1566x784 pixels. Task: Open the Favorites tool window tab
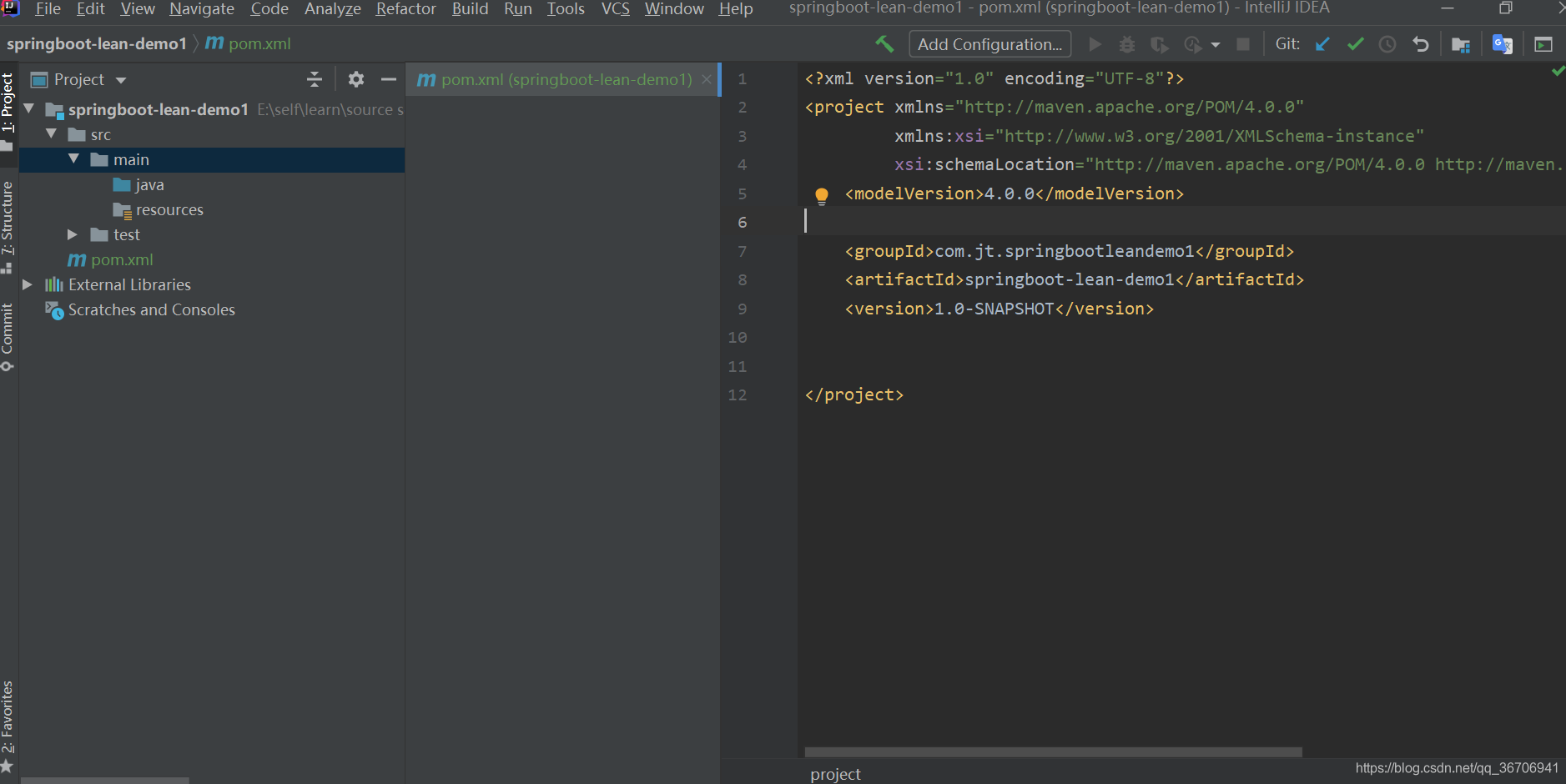coord(8,726)
